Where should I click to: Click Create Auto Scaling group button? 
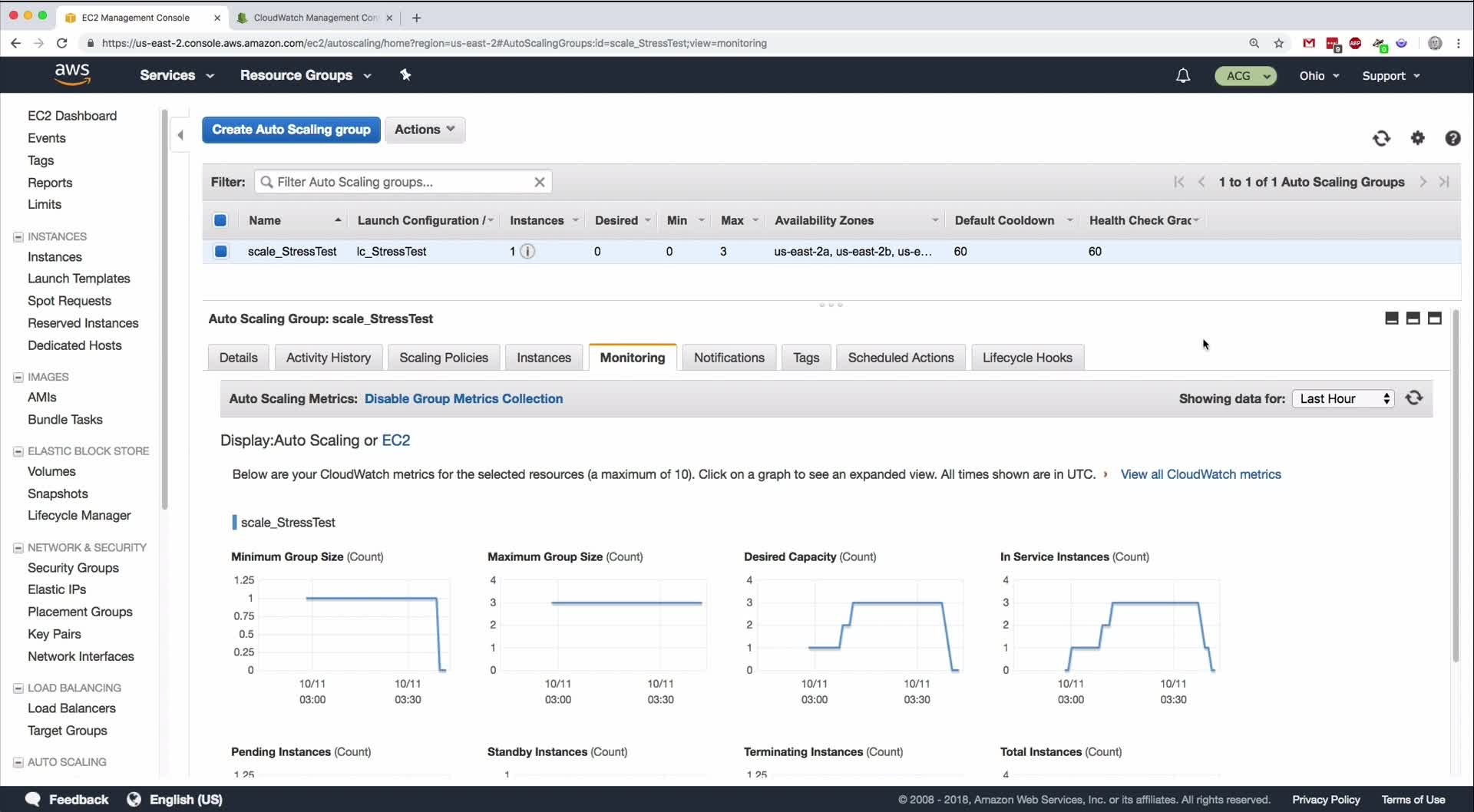click(291, 130)
